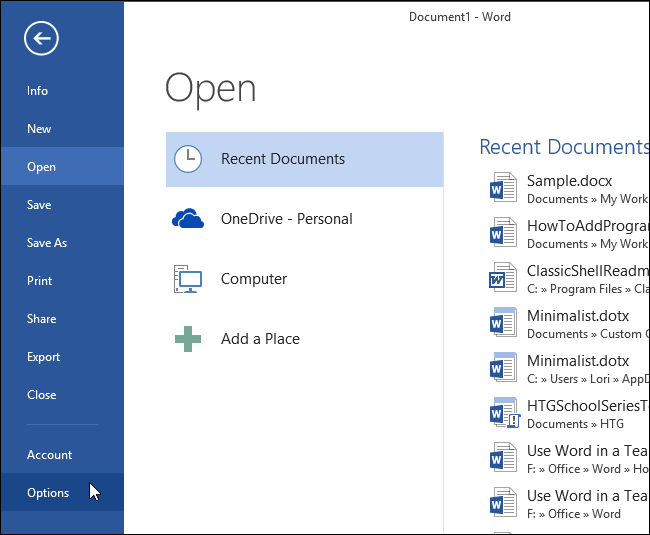This screenshot has width=650, height=535.
Task: Click the Sample.docx Word file icon
Action: point(503,187)
